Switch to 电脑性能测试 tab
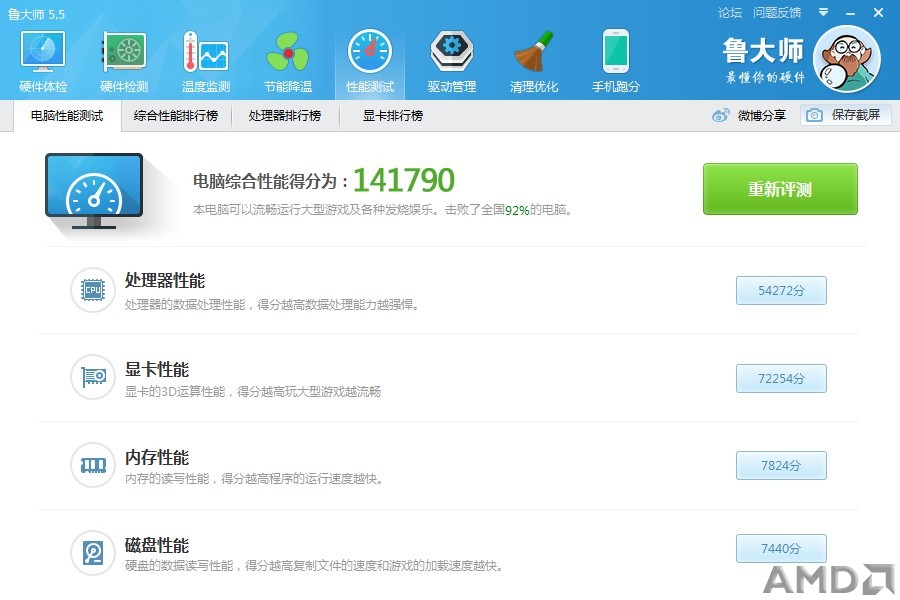The height and width of the screenshot is (600, 900). click(x=67, y=116)
